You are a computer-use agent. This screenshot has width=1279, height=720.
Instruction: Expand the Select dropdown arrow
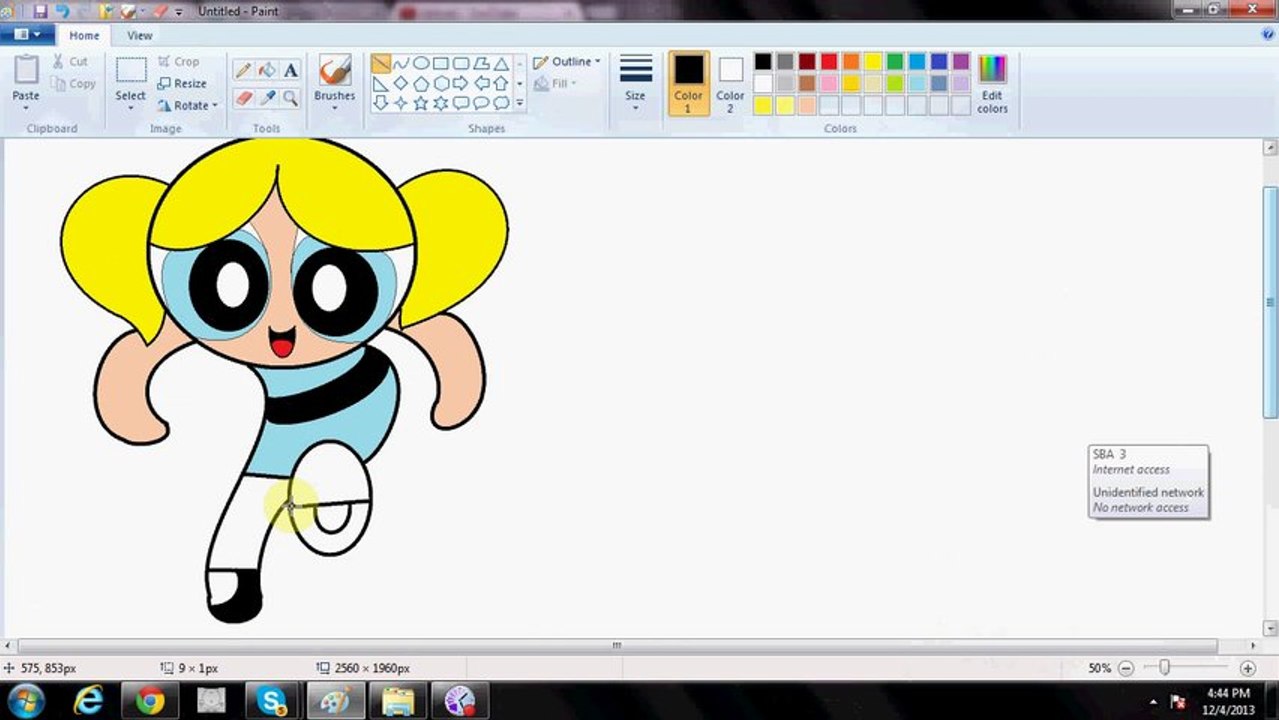pos(131,108)
